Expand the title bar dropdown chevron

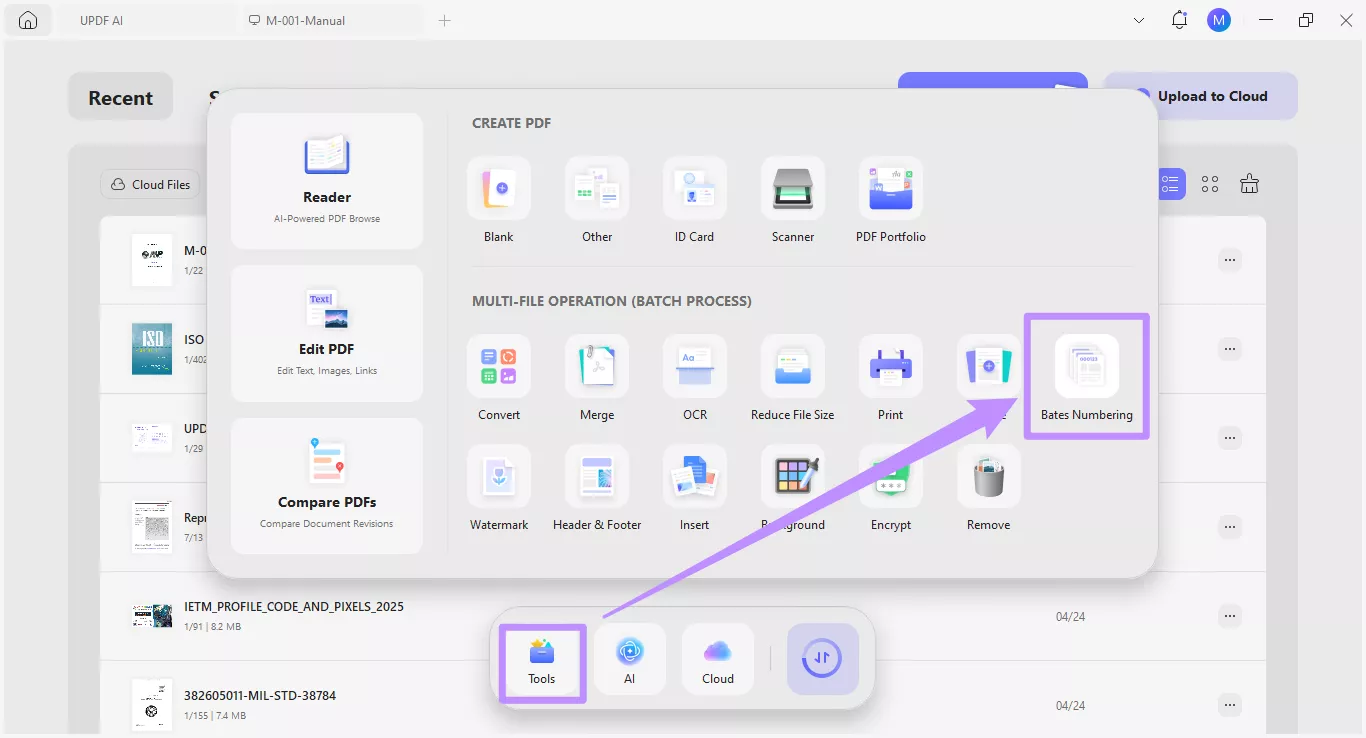(x=1139, y=20)
